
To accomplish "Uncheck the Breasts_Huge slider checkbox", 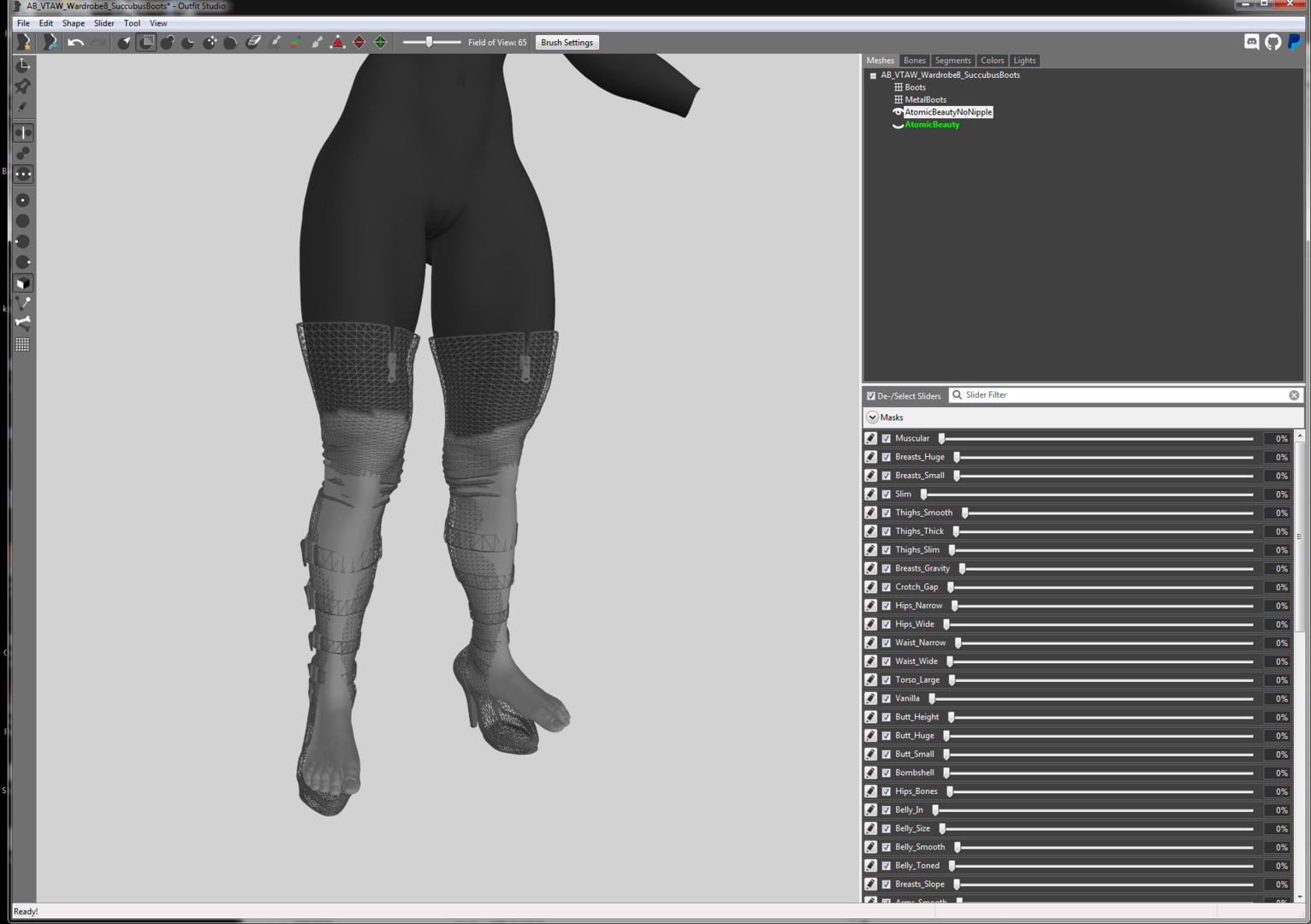I will click(887, 457).
